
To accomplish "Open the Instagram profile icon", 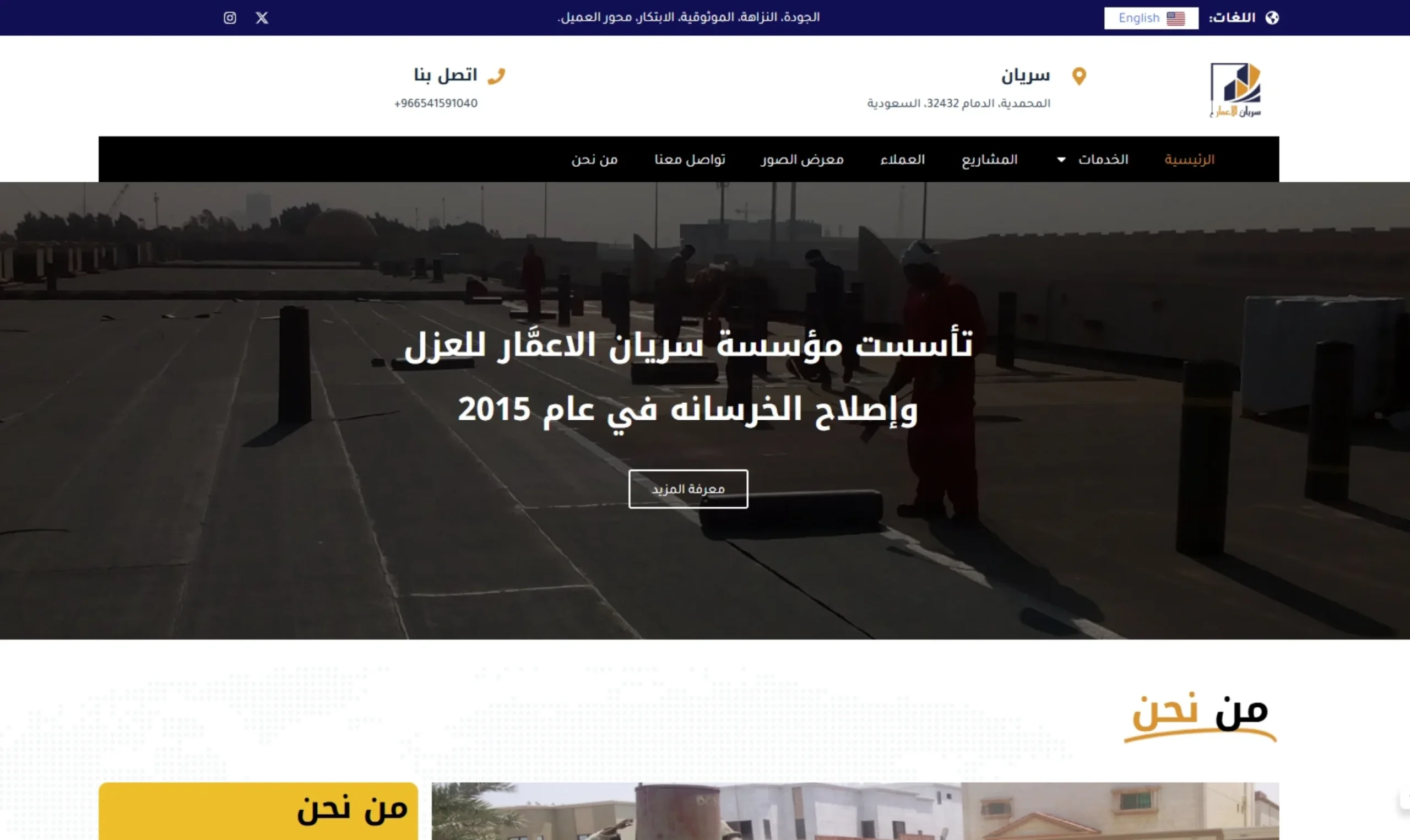I will click(x=230, y=18).
